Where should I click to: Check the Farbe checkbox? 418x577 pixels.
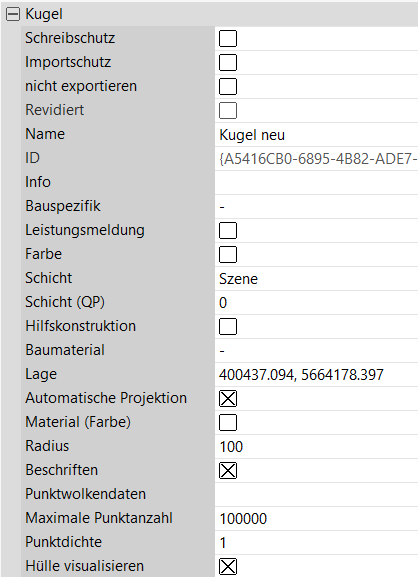(228, 255)
